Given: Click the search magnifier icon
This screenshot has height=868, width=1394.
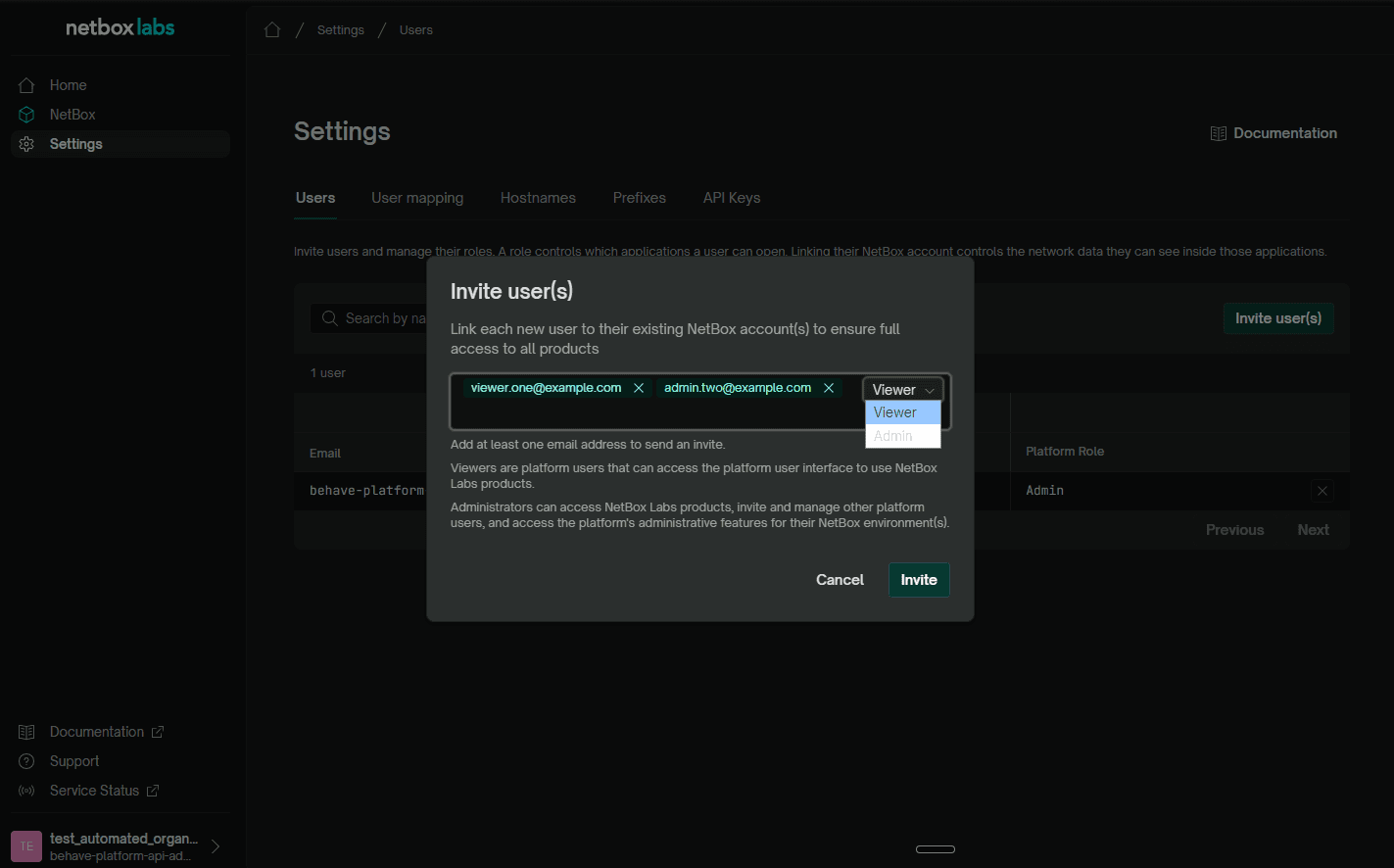Looking at the screenshot, I should pos(329,318).
